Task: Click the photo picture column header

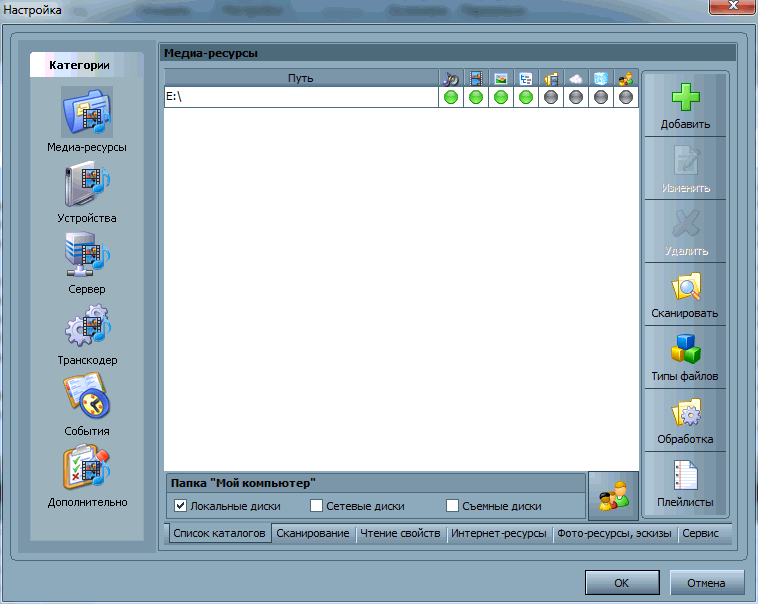Action: tap(501, 78)
